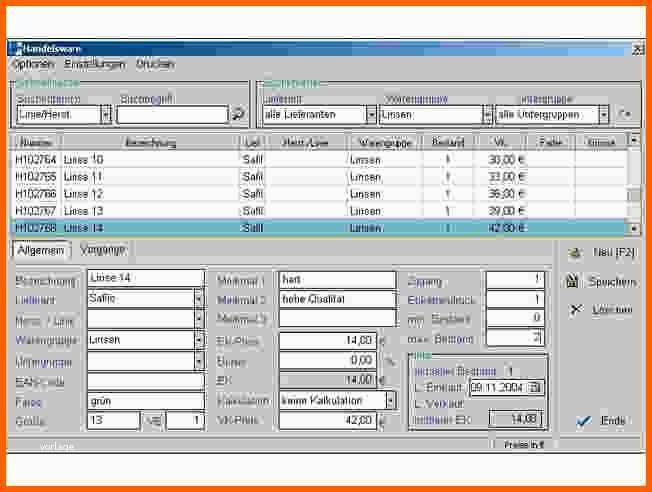Click the Handelsware window title icon

pyautogui.click(x=17, y=49)
